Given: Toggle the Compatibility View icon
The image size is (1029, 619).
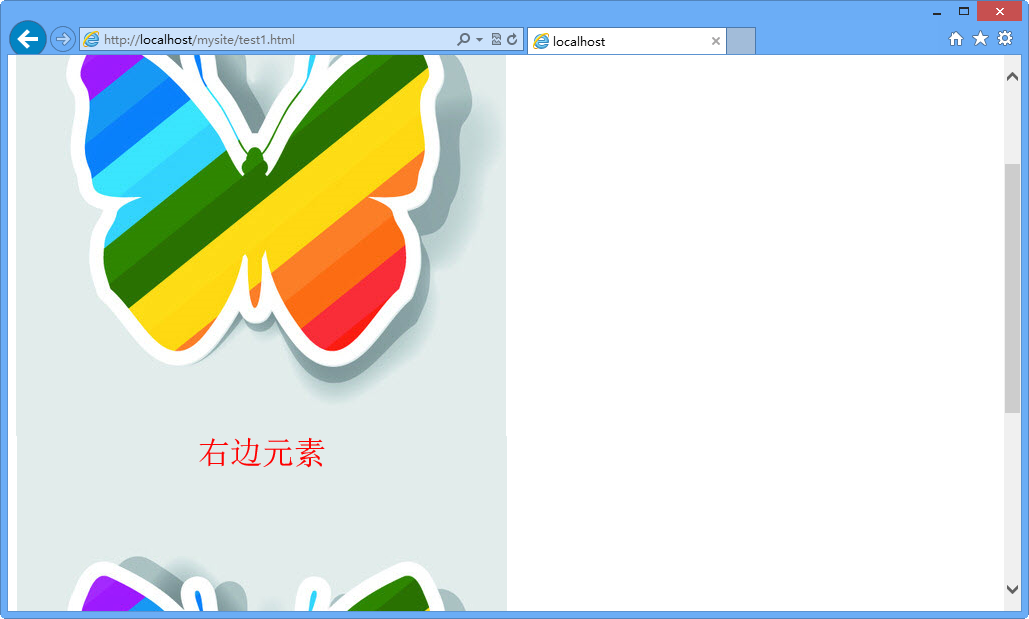Looking at the screenshot, I should coord(496,40).
